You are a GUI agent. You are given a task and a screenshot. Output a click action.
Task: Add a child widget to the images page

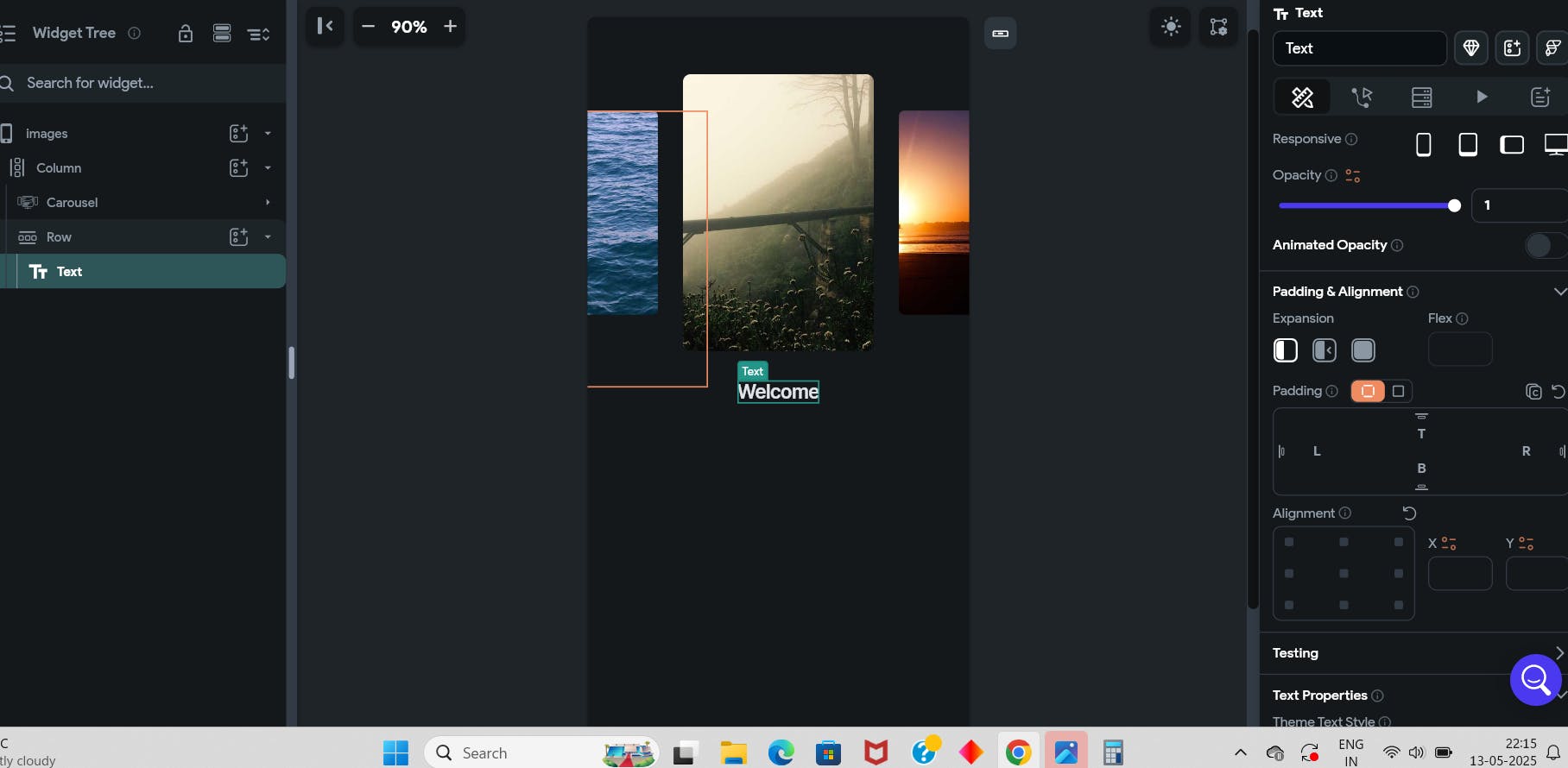(238, 133)
